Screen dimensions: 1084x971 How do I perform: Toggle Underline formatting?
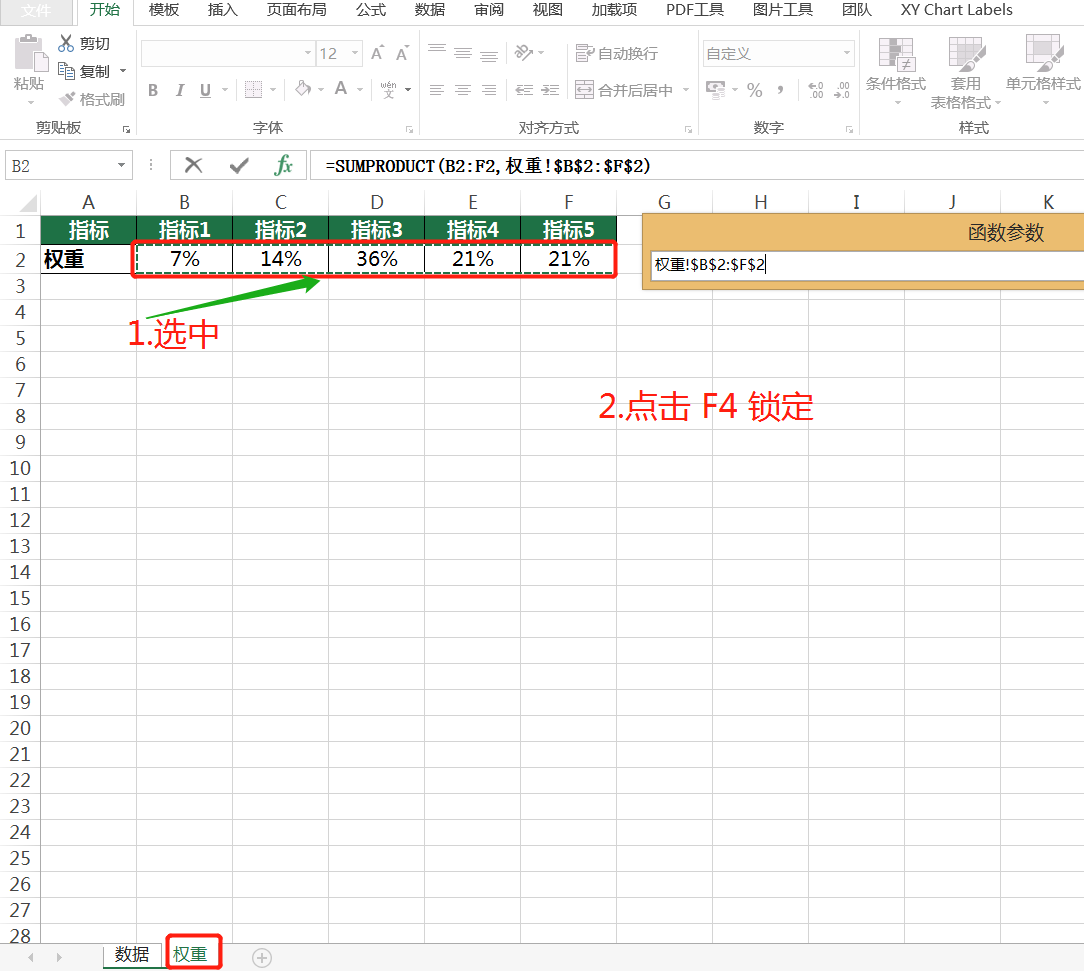tap(205, 90)
